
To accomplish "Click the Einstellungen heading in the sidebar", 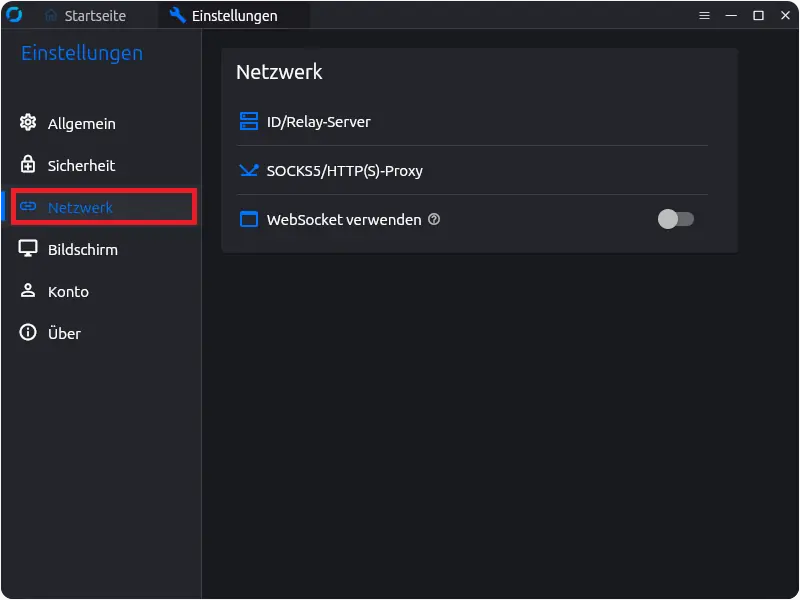I will 82,53.
